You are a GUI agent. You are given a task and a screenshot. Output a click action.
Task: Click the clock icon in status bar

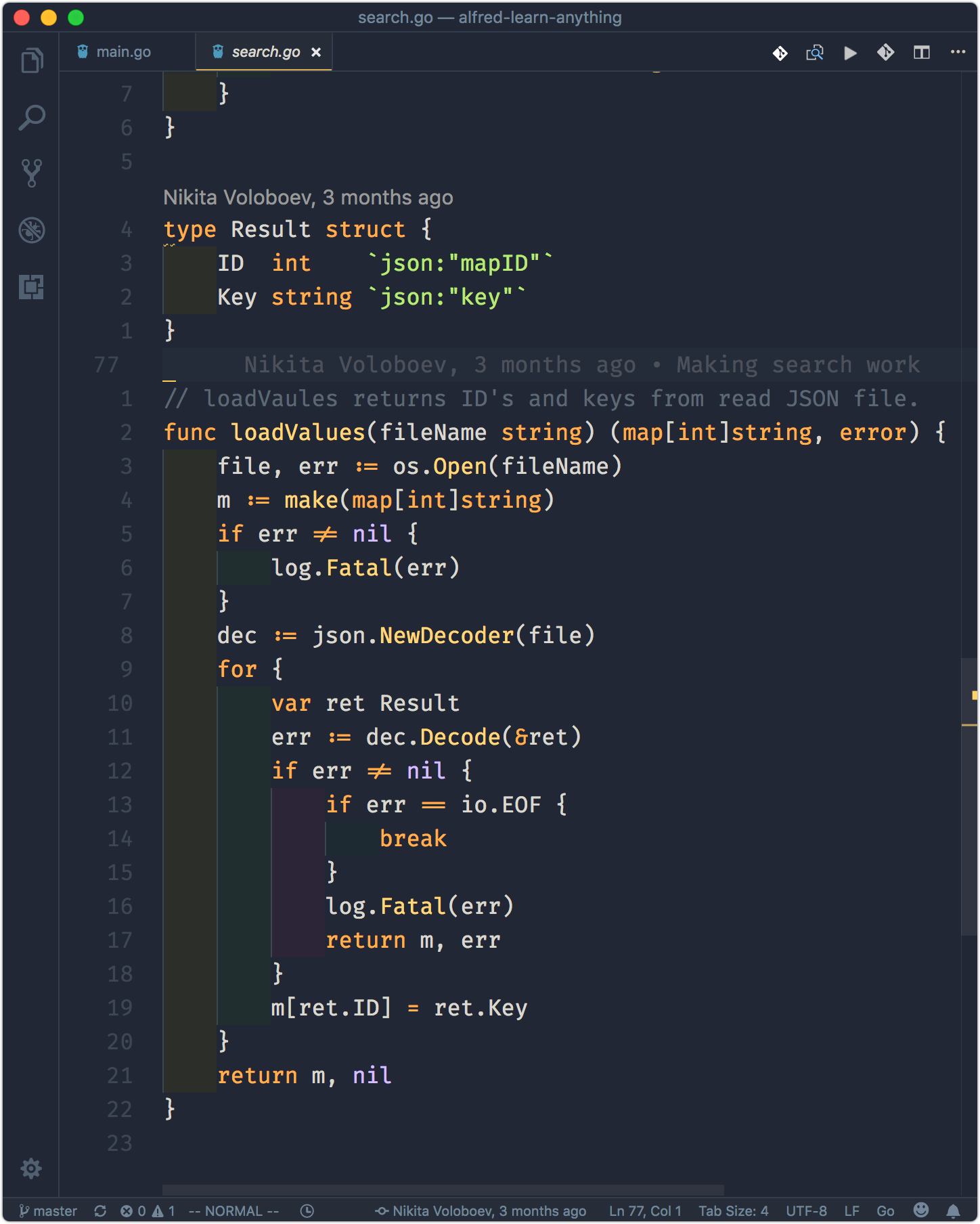pos(307,1210)
